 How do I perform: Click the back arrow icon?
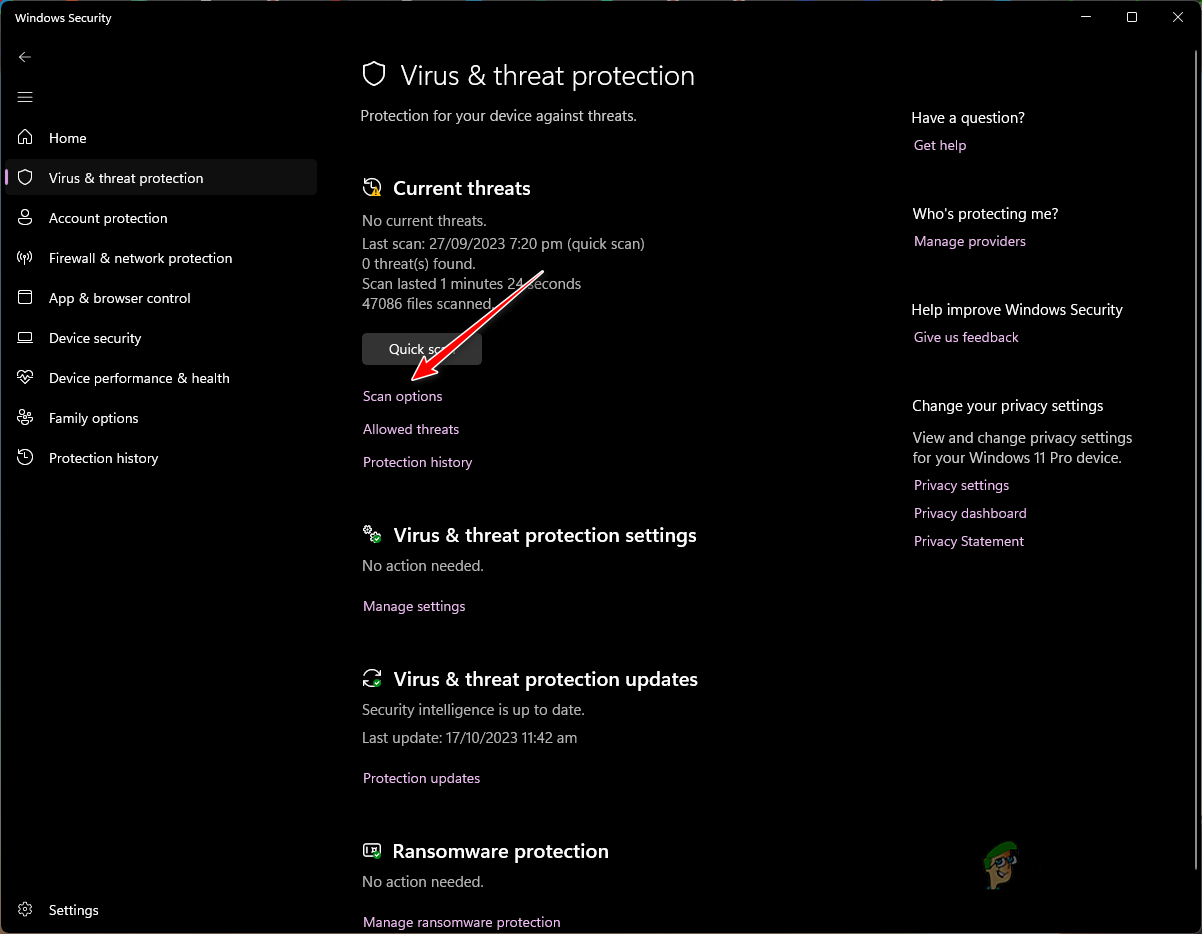coord(25,57)
